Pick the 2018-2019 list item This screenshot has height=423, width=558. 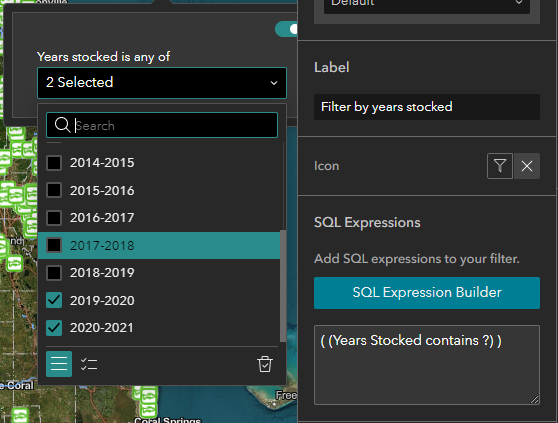click(159, 273)
